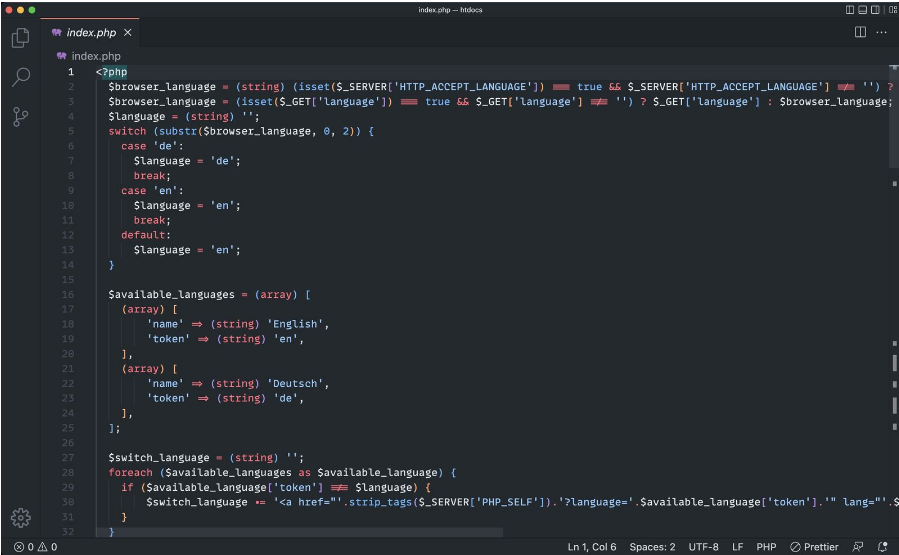The image size is (899, 555).
Task: Click the yellow minimize window button
Action: [20, 10]
